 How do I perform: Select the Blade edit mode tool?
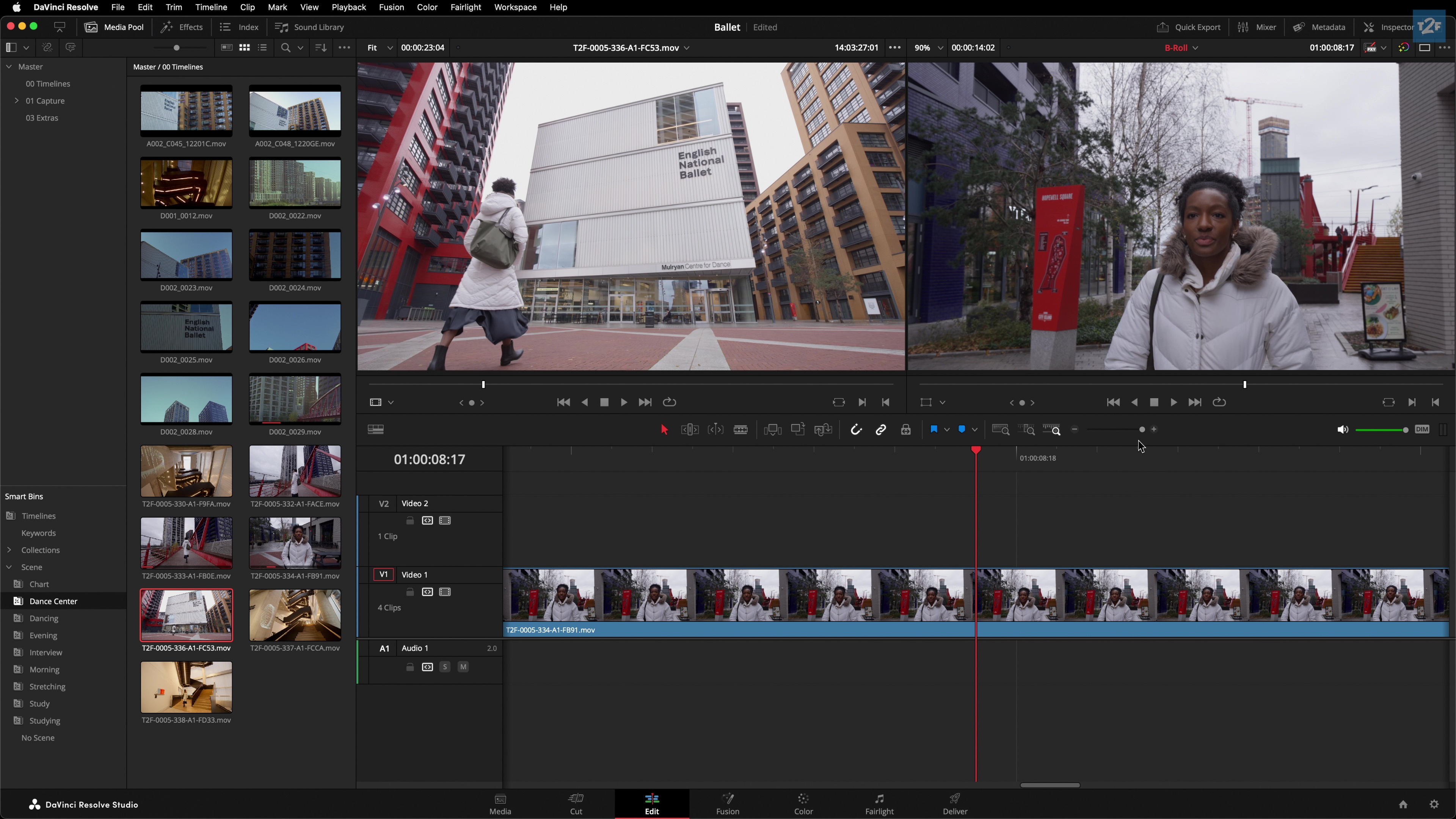click(x=741, y=430)
